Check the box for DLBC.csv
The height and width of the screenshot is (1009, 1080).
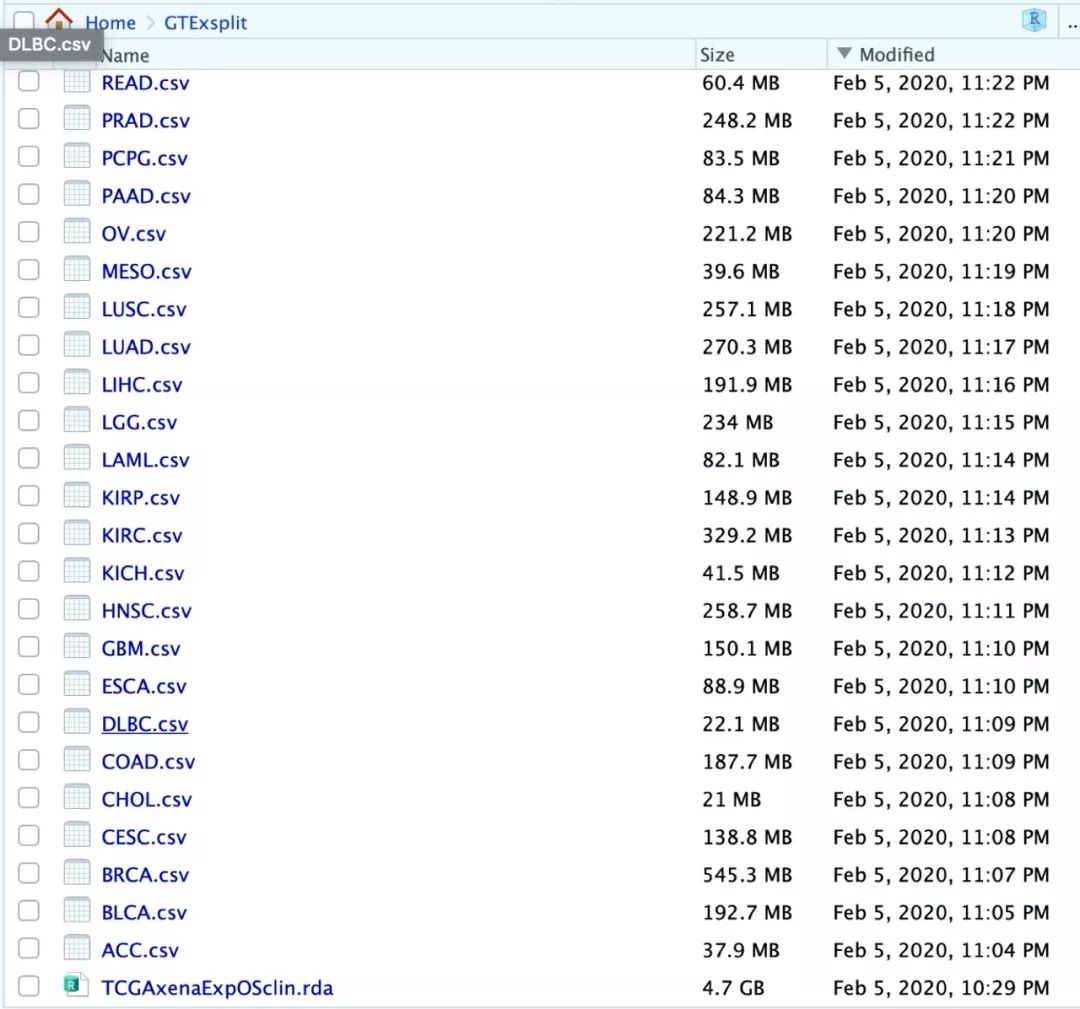coord(28,722)
